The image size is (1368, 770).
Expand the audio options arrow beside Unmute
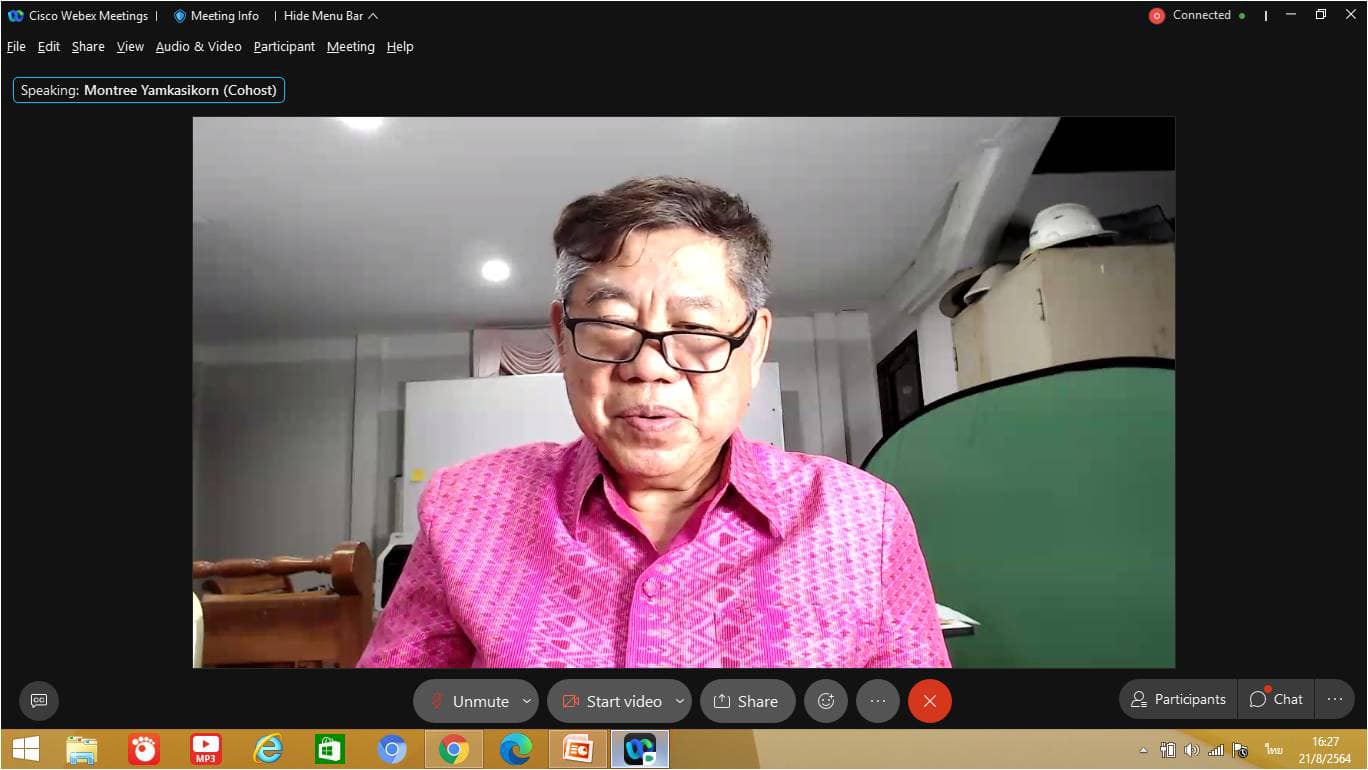(527, 701)
